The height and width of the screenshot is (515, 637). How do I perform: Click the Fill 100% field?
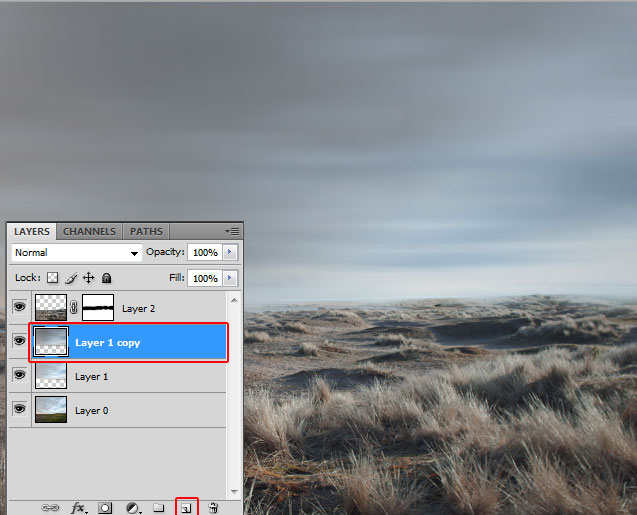[205, 279]
